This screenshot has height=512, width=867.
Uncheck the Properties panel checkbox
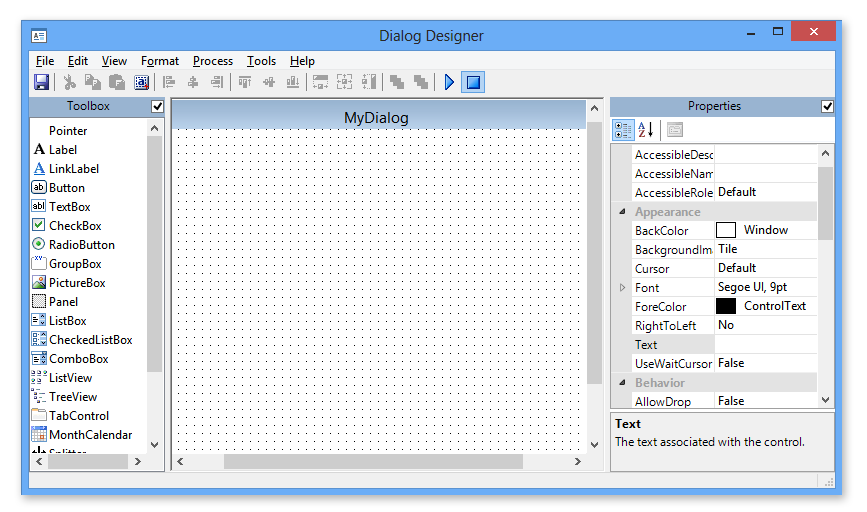click(827, 106)
